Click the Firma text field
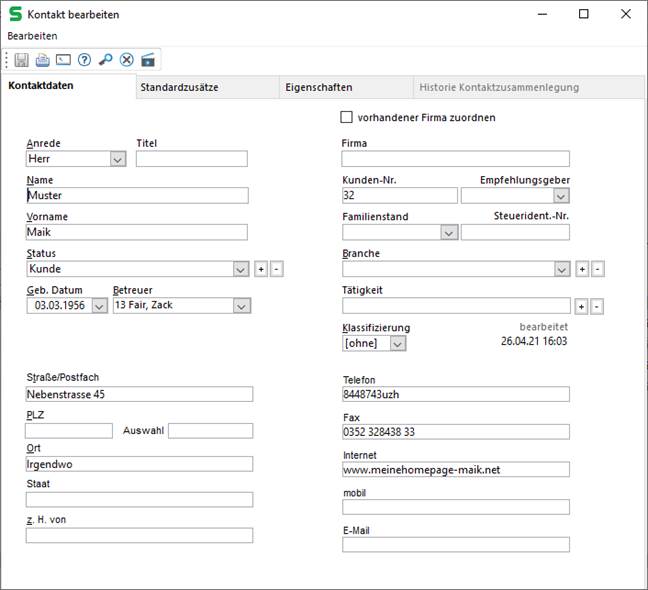Image resolution: width=648 pixels, height=590 pixels. [x=455, y=159]
